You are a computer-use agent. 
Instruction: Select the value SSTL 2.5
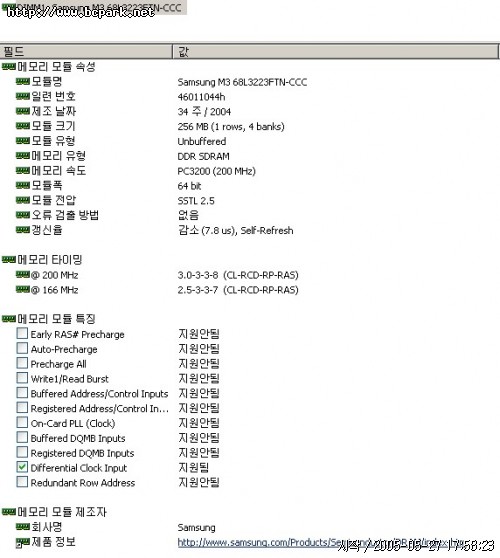pyautogui.click(x=196, y=201)
